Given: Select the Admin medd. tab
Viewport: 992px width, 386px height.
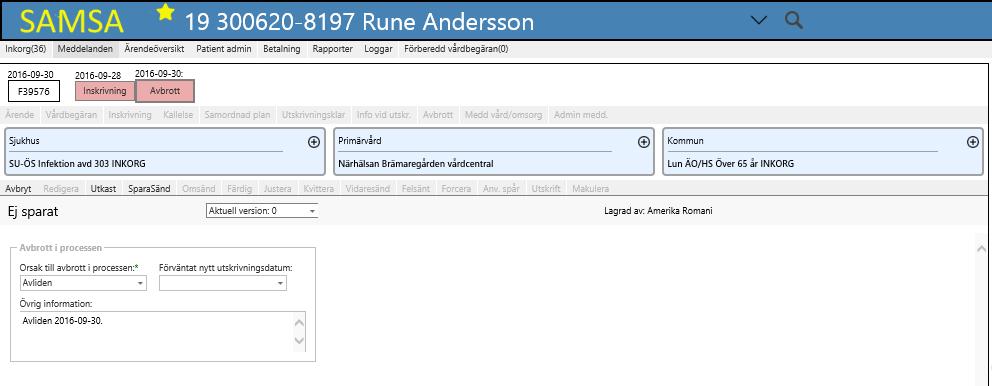Looking at the screenshot, I should tap(581, 115).
